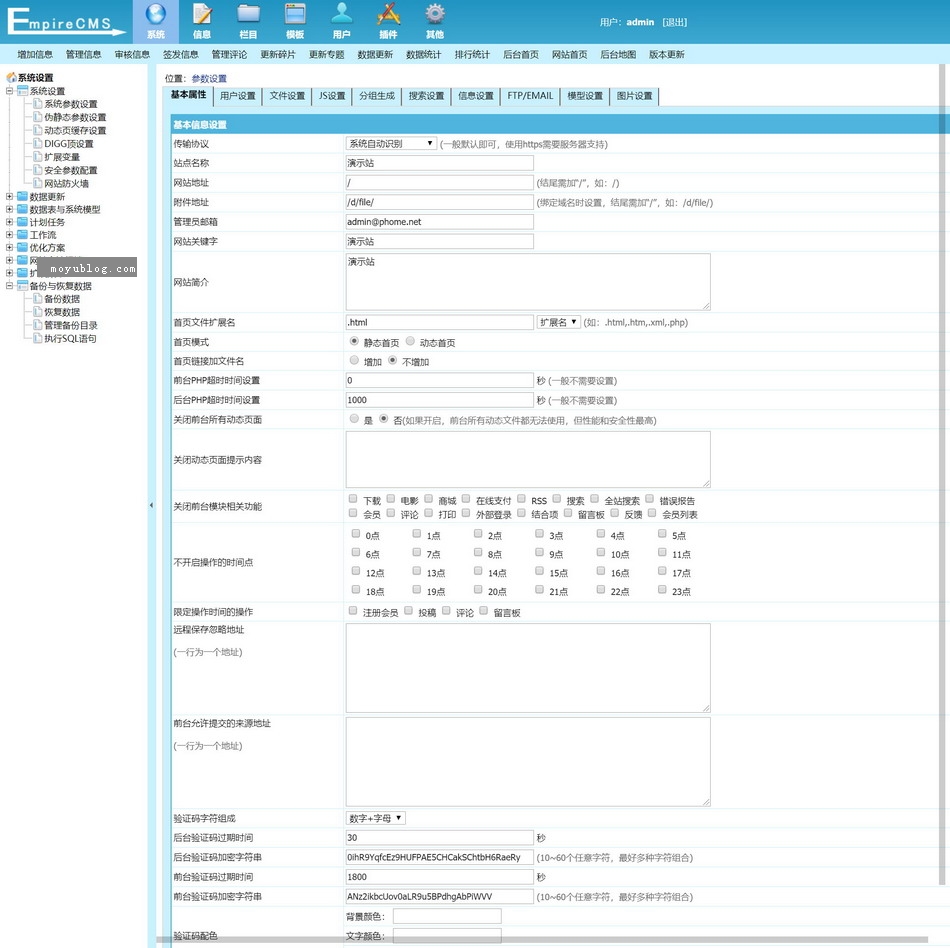The image size is (950, 948).
Task: Click the 插件 plugin tools icon
Action: 388,15
